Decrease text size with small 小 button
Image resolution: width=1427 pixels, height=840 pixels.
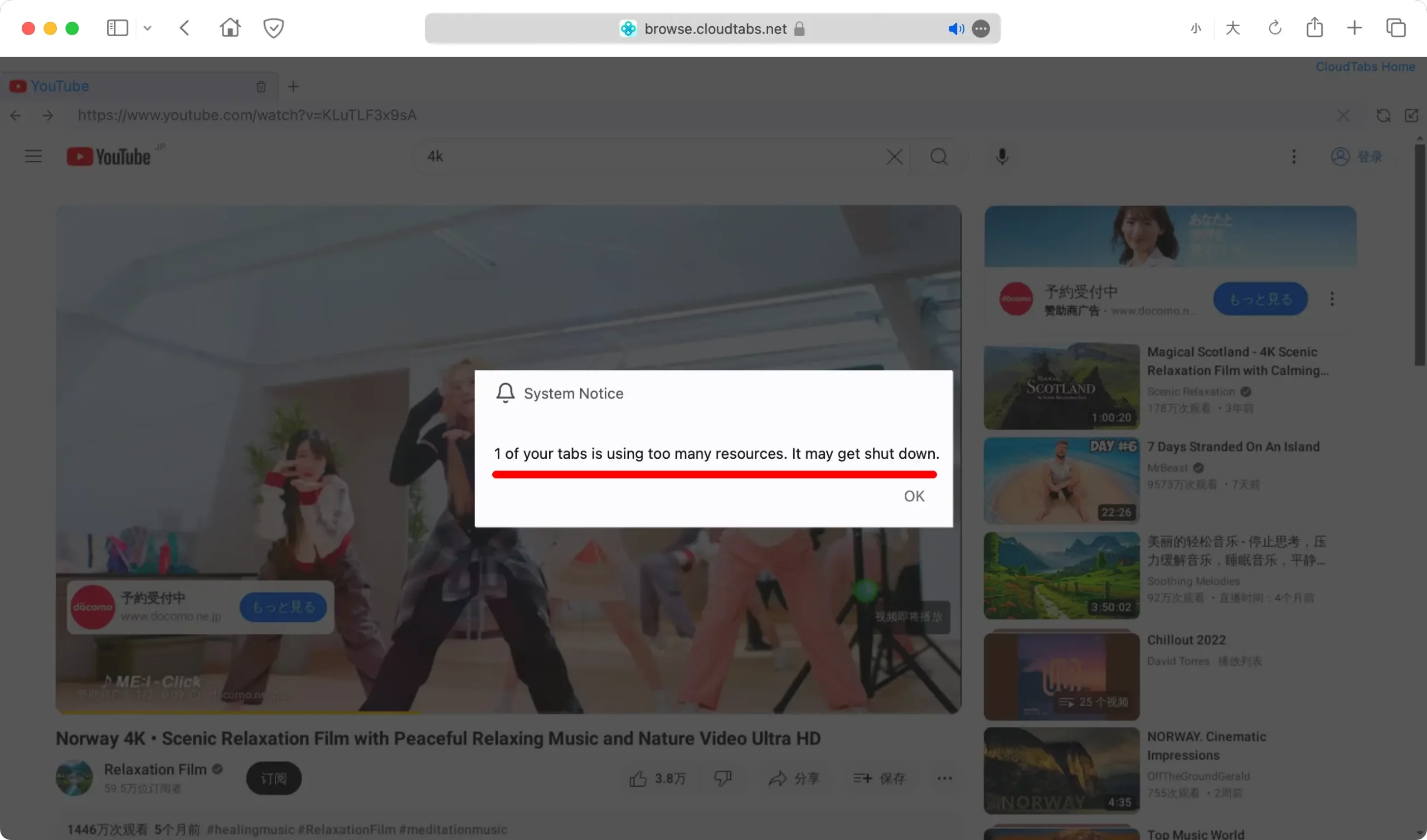[1196, 28]
